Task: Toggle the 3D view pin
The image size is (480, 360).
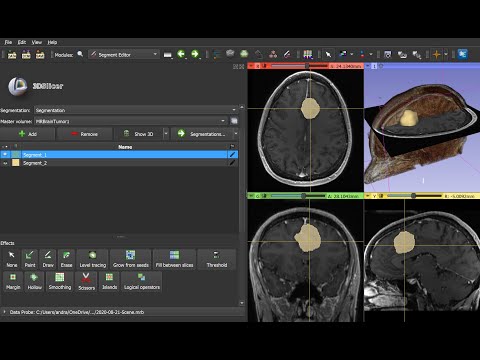Action: coord(367,66)
